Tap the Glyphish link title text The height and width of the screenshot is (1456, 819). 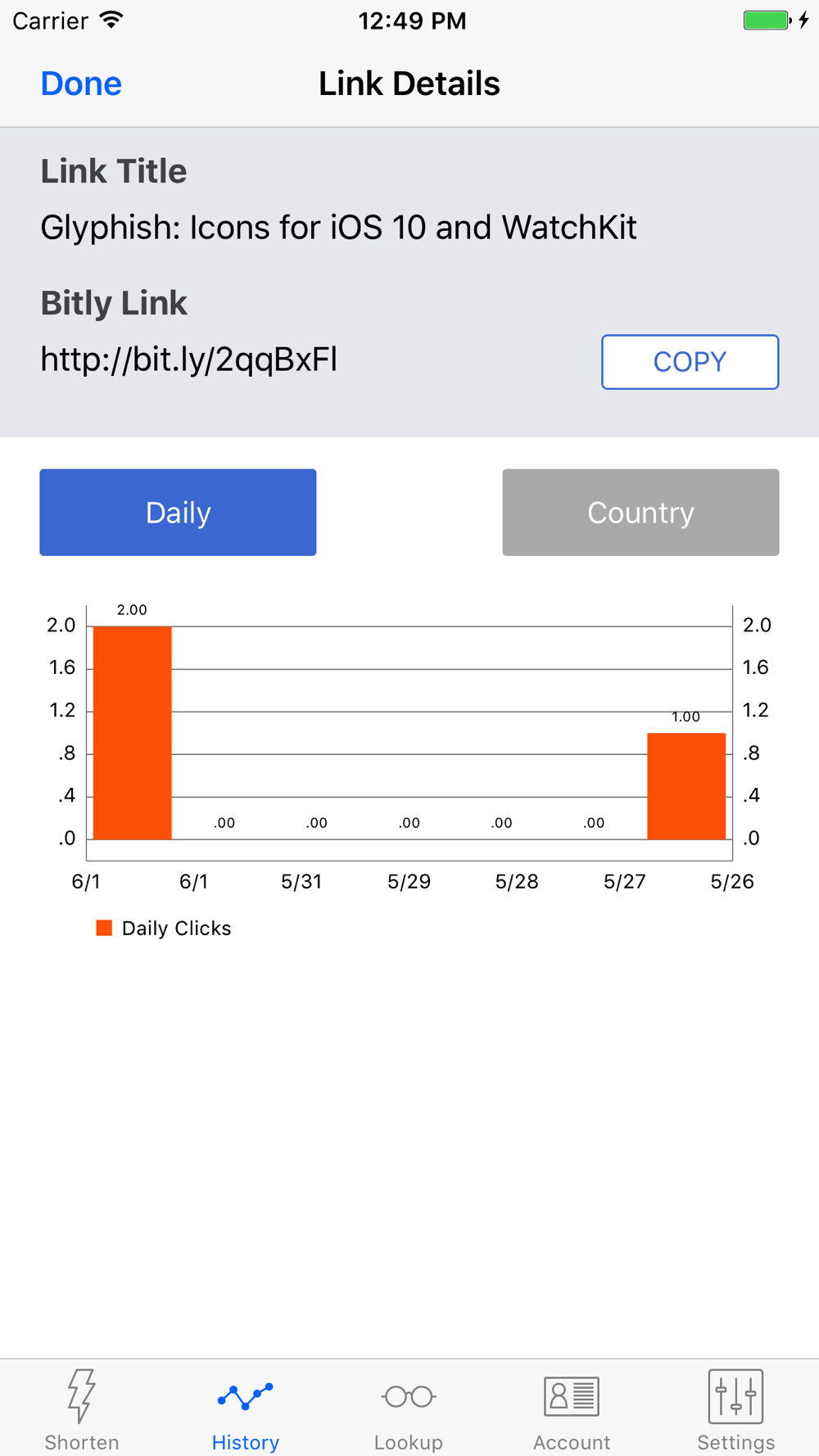click(338, 228)
